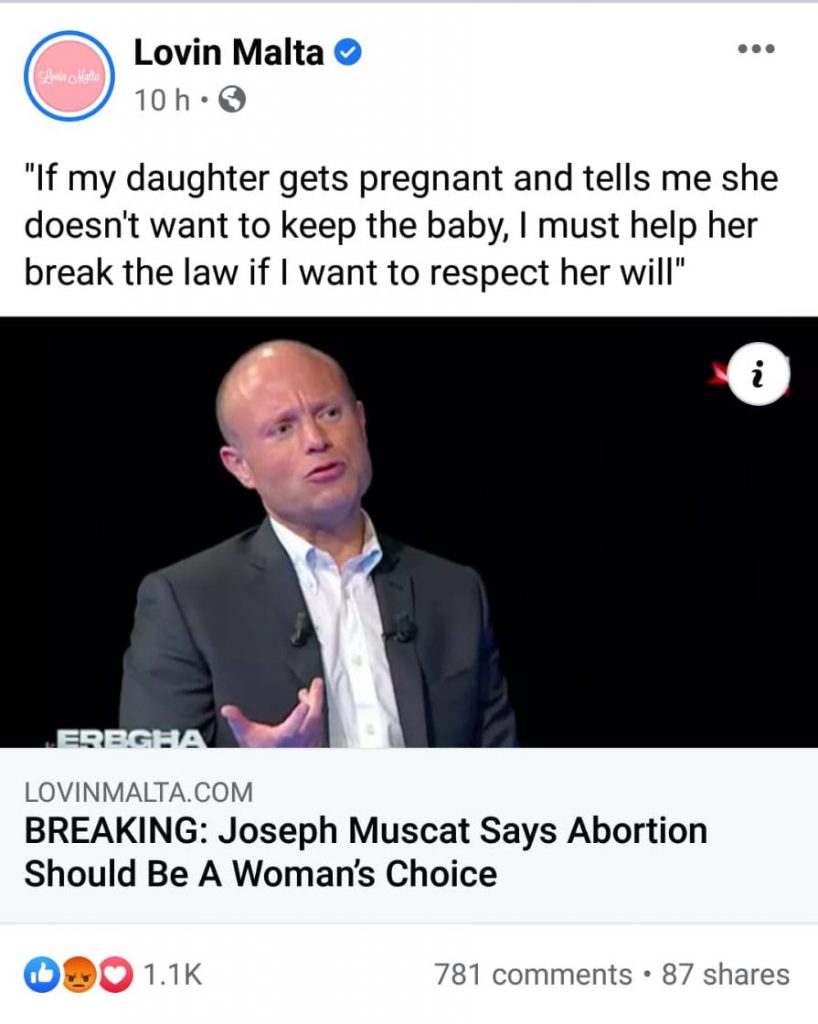The width and height of the screenshot is (818, 1024).
Task: Open the article preview image
Action: pos(409,532)
